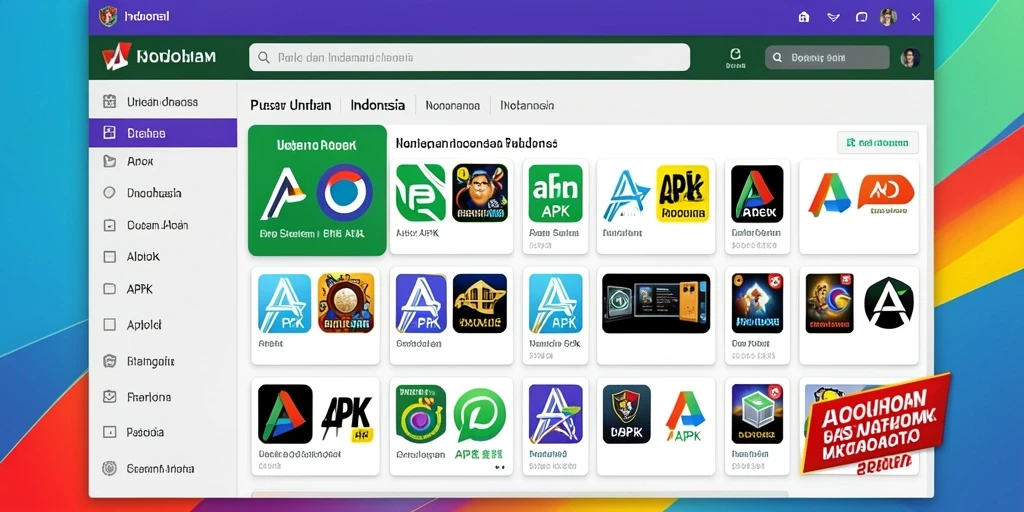Open the green afin APK app icon

tap(555, 193)
